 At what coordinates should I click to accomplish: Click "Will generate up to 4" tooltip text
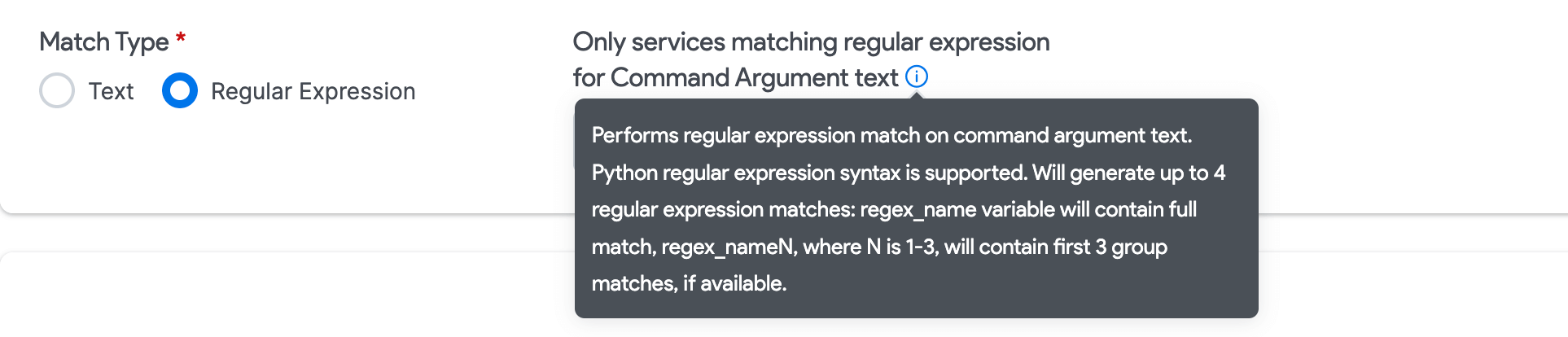click(x=1128, y=173)
